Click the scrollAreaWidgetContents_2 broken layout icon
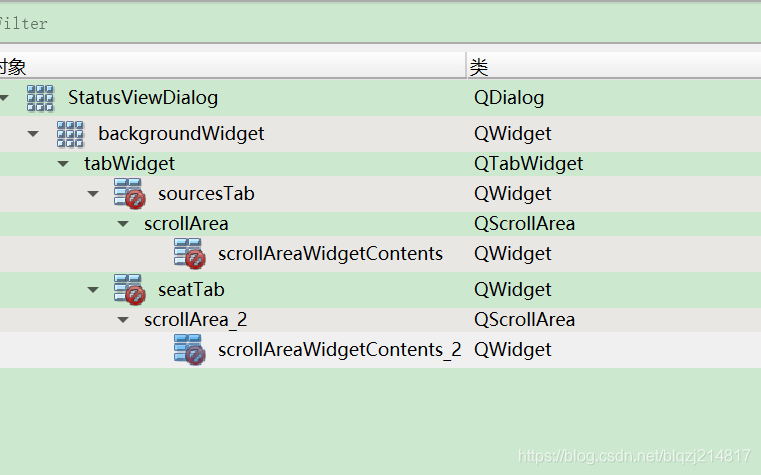761x475 pixels. [x=189, y=349]
